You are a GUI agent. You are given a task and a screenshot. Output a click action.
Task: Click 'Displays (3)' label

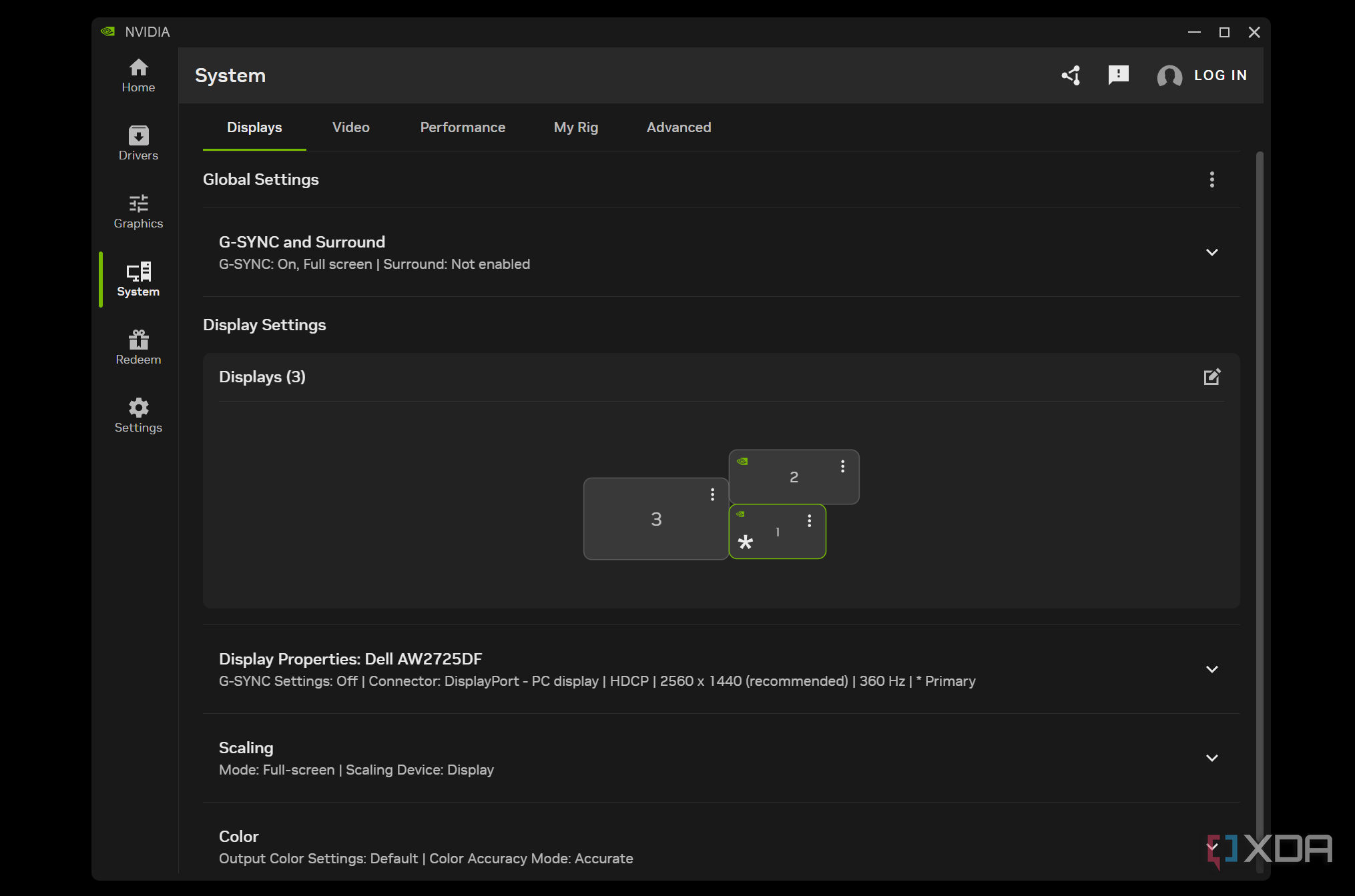point(262,377)
